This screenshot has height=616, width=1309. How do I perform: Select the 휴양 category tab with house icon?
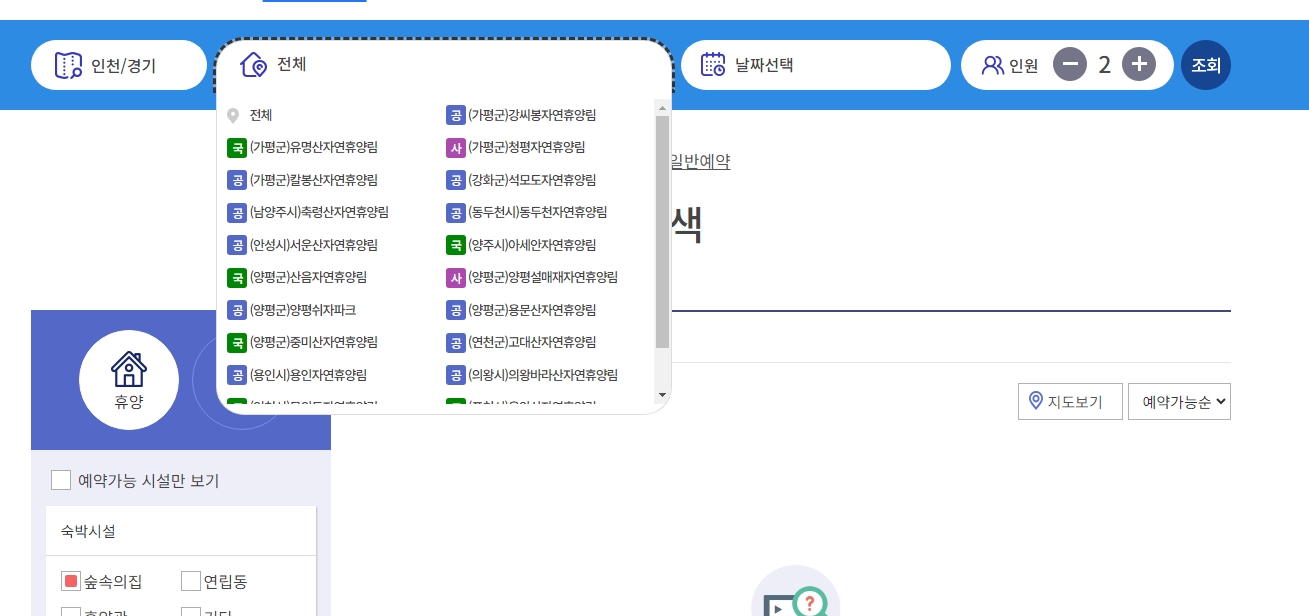click(x=129, y=380)
